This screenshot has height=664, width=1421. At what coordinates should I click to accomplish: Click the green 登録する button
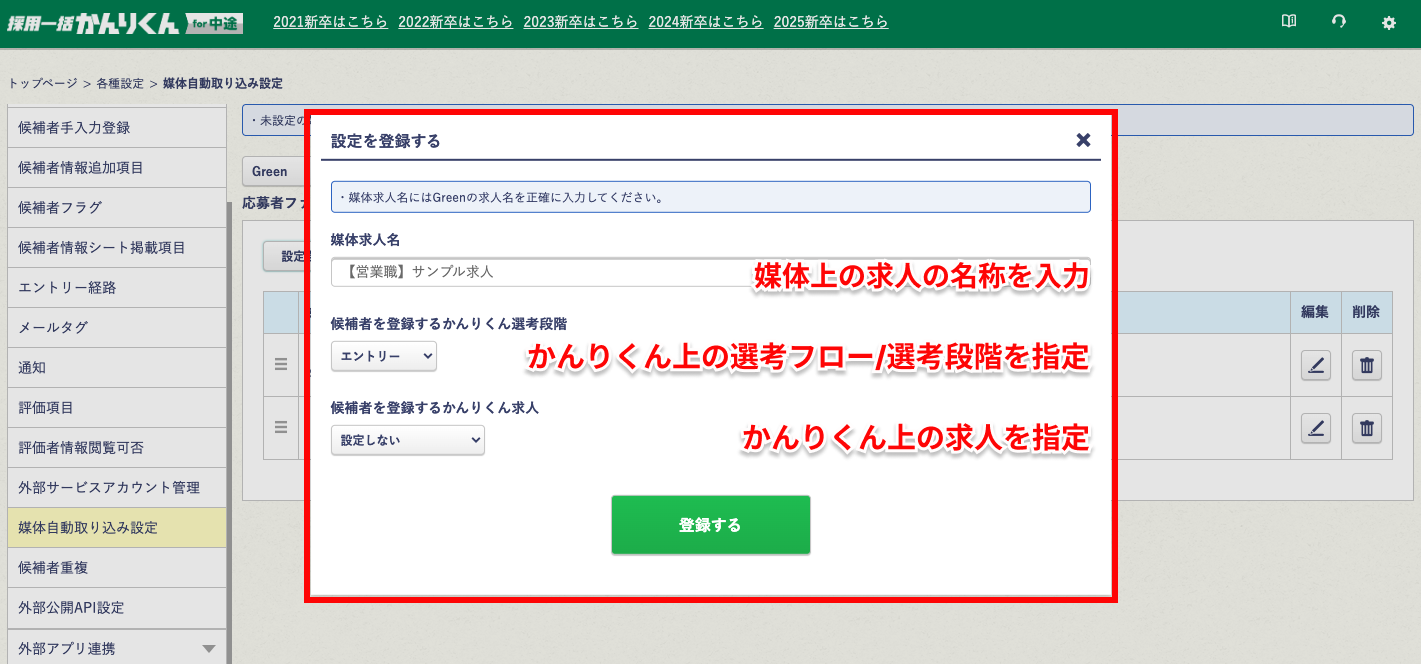(710, 524)
